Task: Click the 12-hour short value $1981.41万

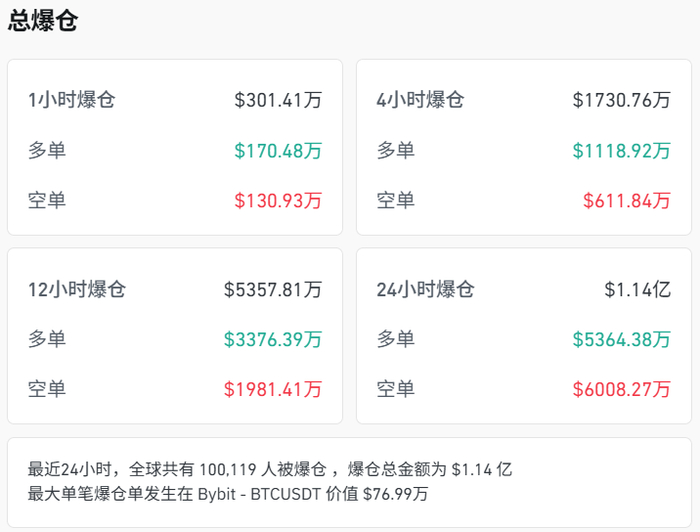Action: point(273,389)
